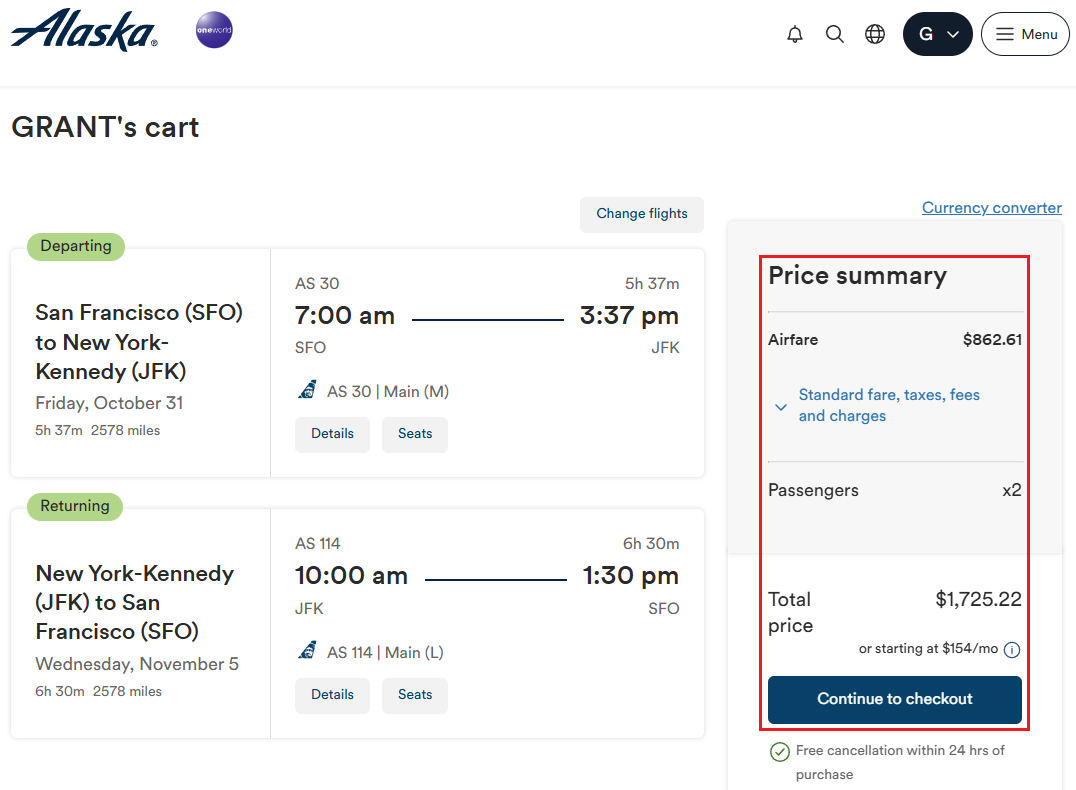
Task: Open the Currency converter link
Action: tap(991, 208)
